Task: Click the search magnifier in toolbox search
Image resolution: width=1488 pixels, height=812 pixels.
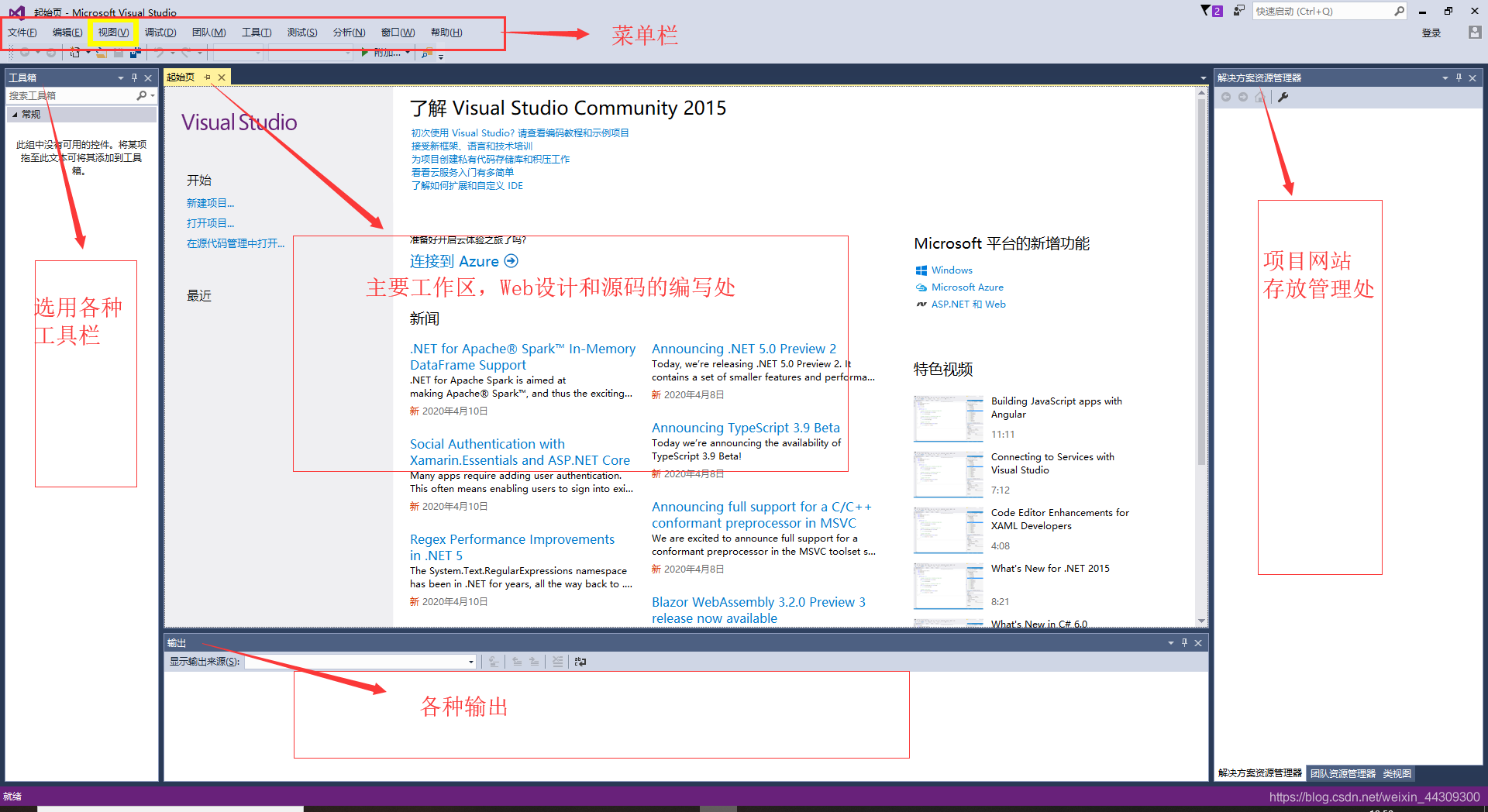Action: pos(142,95)
